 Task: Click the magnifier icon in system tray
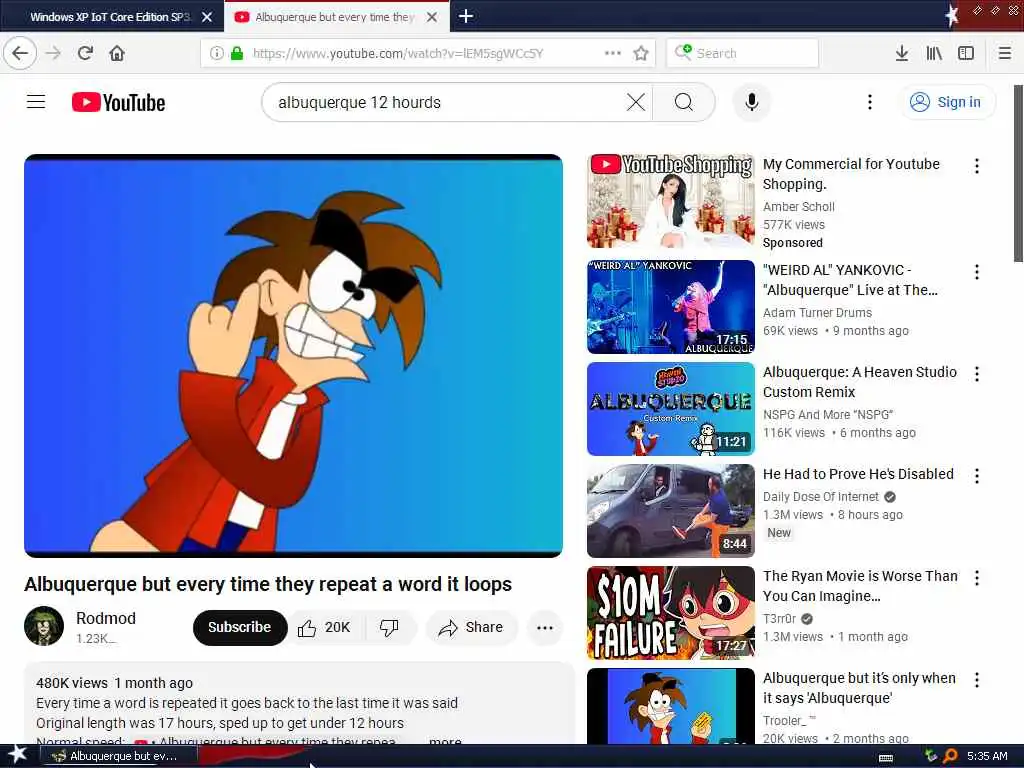coord(950,756)
